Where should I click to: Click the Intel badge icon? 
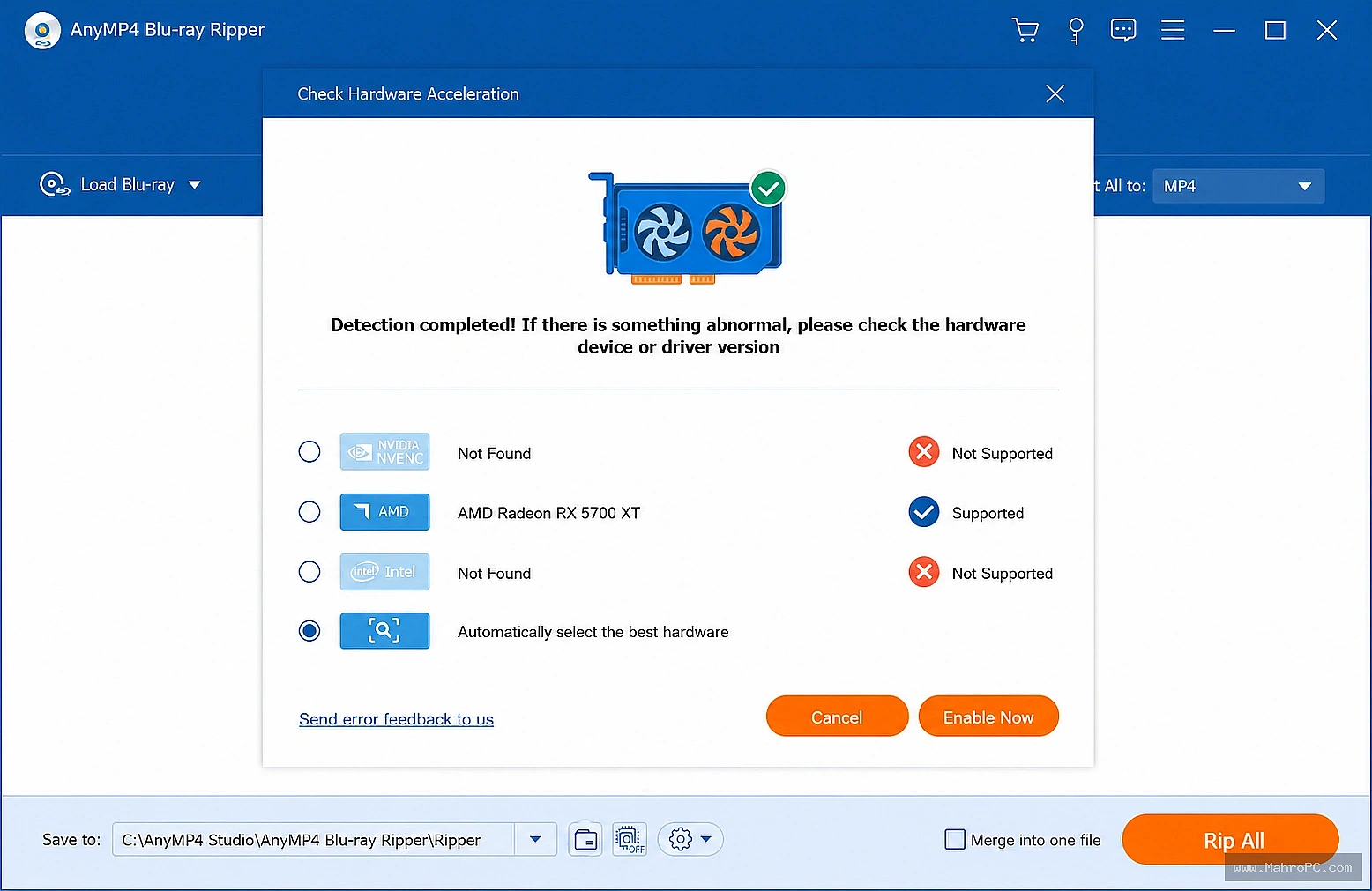pos(384,572)
